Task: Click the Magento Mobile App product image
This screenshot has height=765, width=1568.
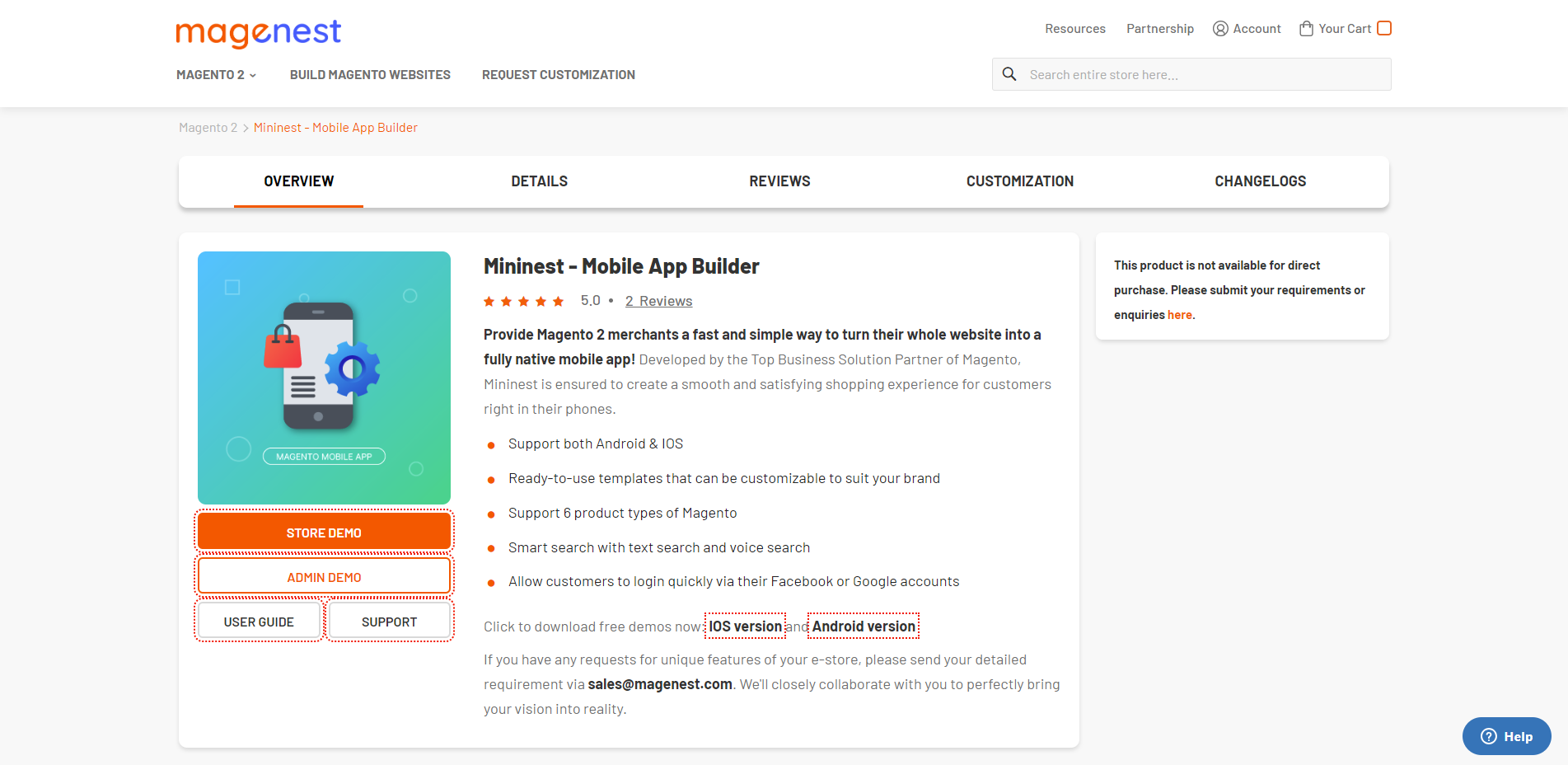Action: pyautogui.click(x=324, y=378)
